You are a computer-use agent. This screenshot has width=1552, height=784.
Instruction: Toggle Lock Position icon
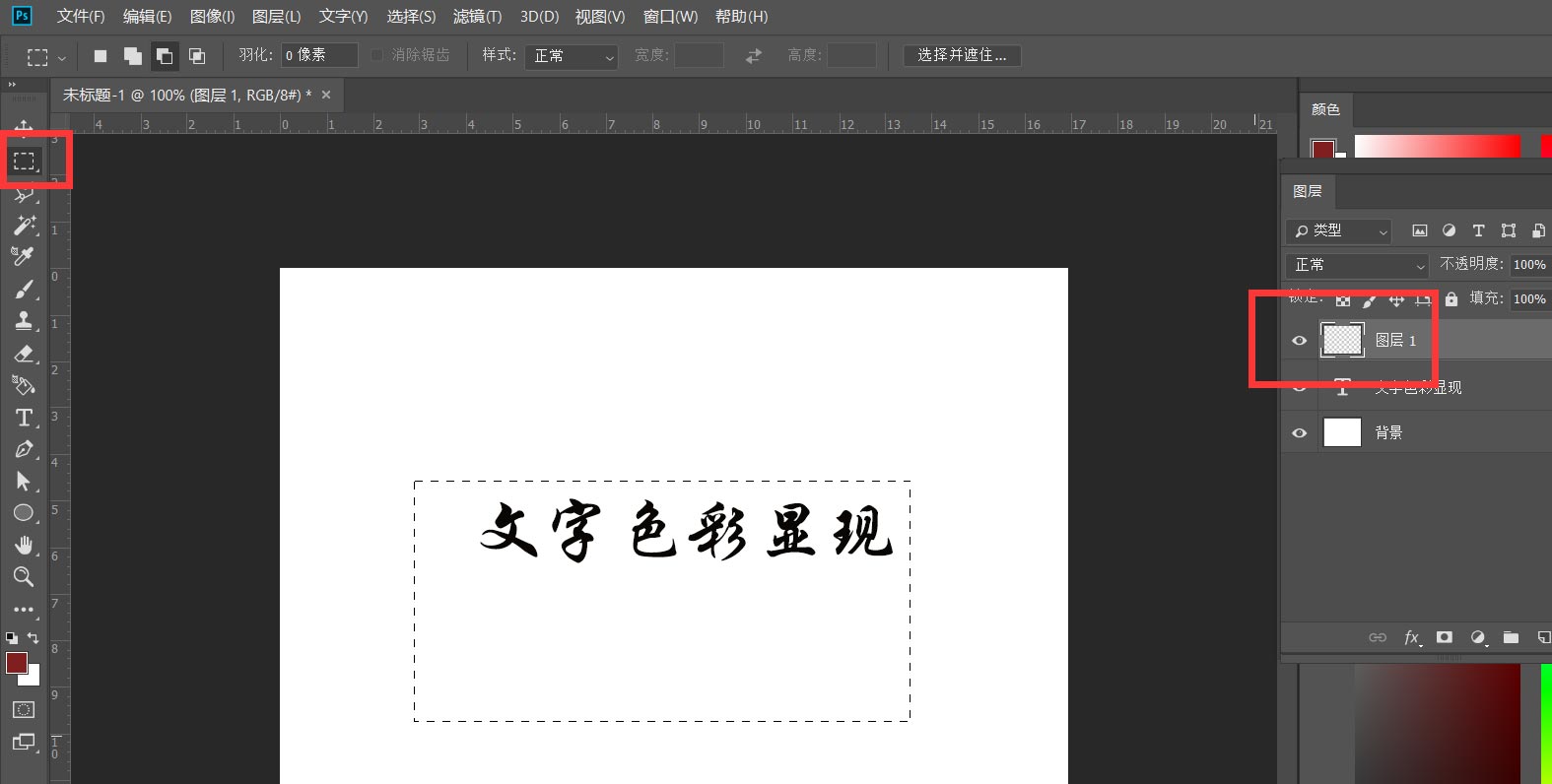1395,299
